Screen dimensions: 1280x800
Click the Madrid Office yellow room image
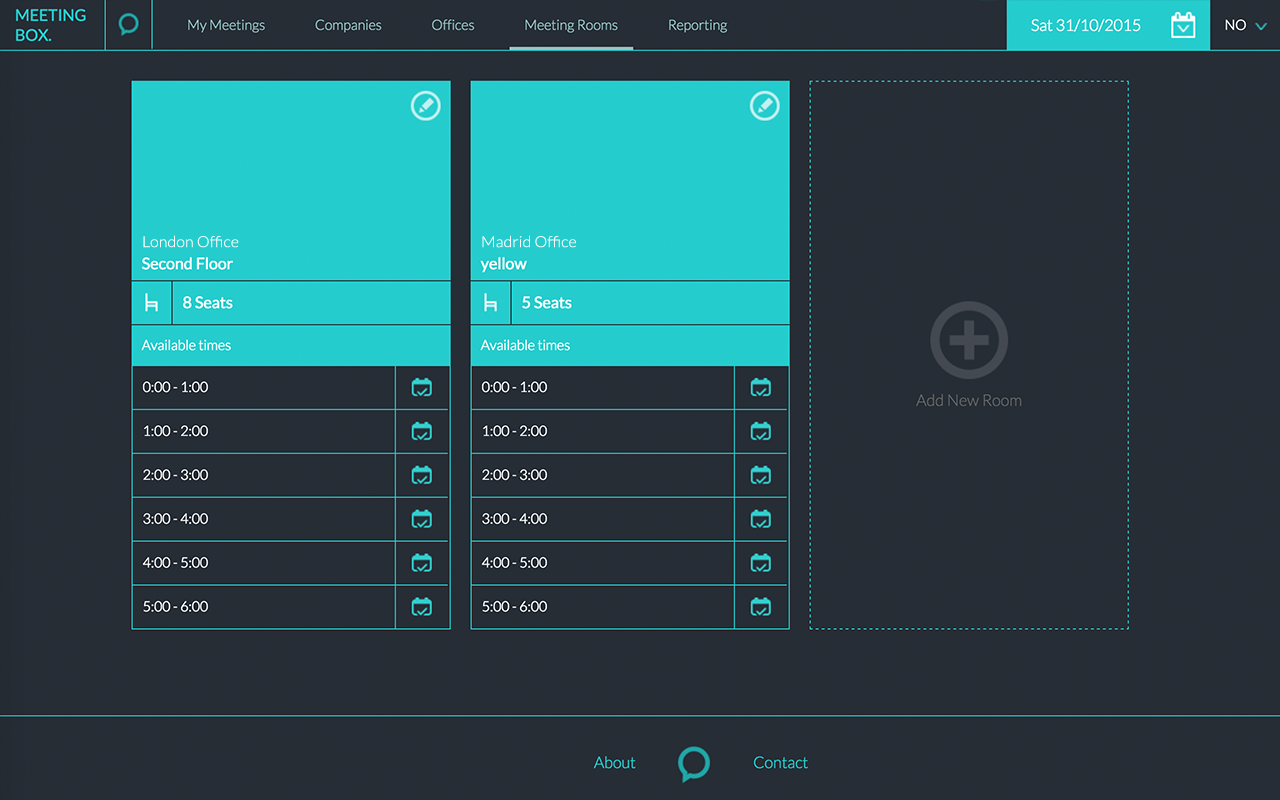(x=630, y=181)
